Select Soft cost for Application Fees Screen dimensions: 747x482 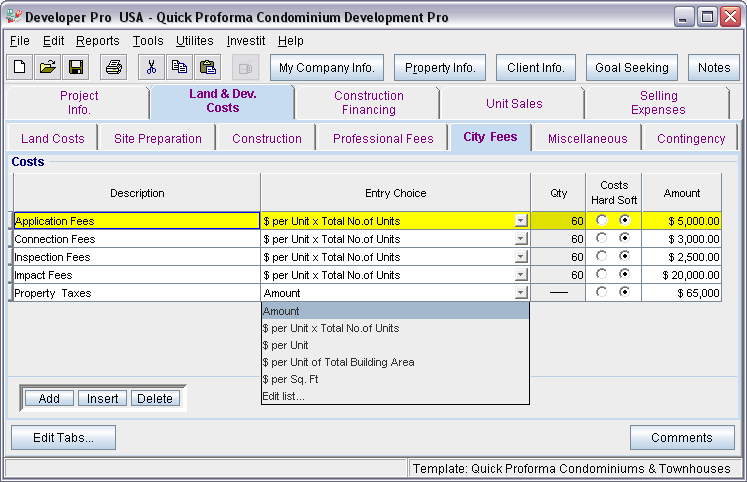tap(625, 220)
